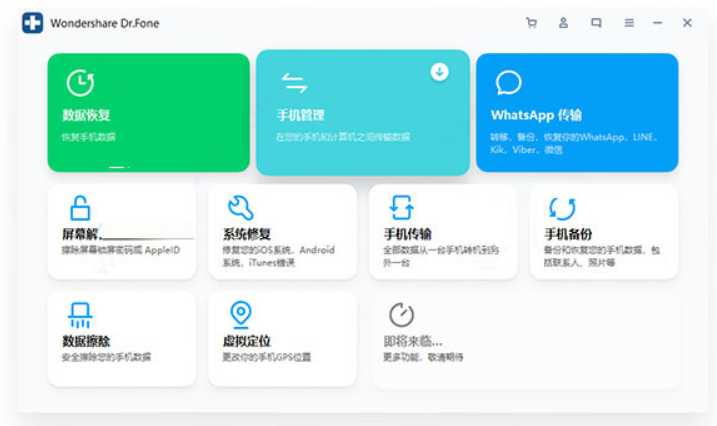
Task: Select the 系统修复 title text
Action: pyautogui.click(x=247, y=234)
